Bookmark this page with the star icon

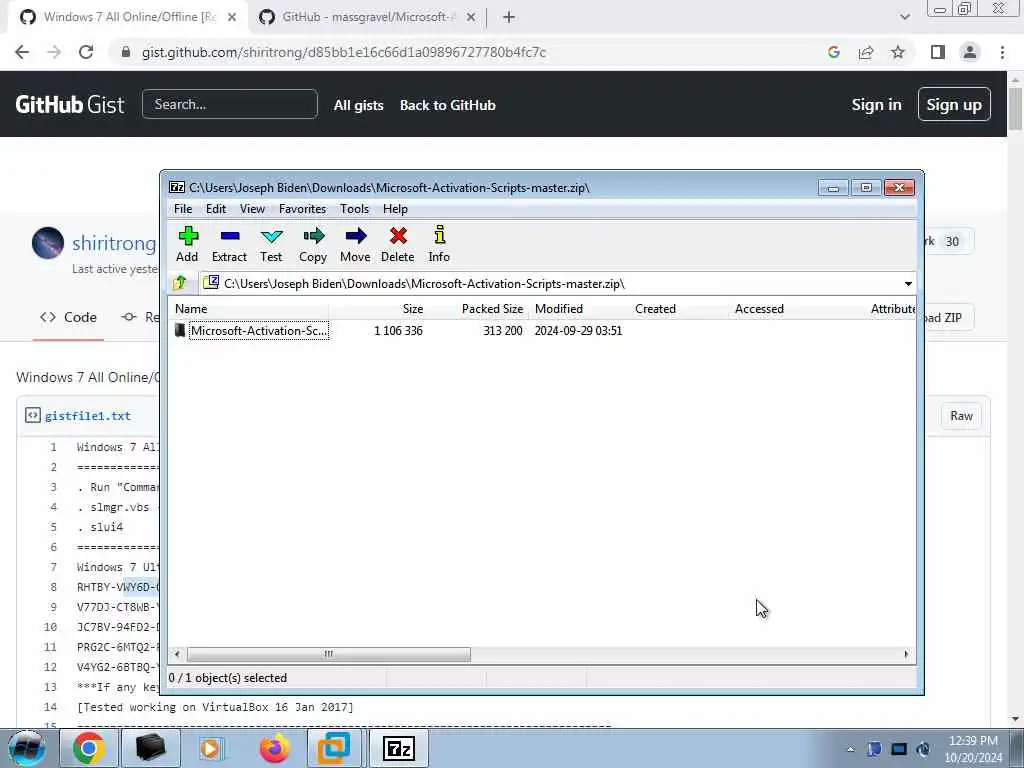pos(898,52)
